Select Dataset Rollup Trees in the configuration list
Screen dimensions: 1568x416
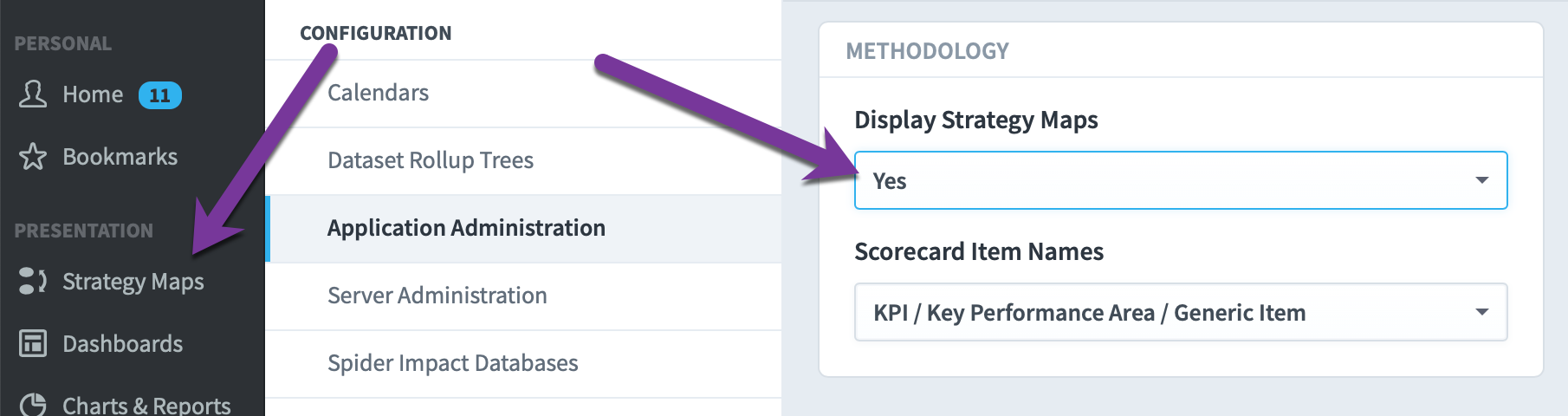(x=523, y=160)
